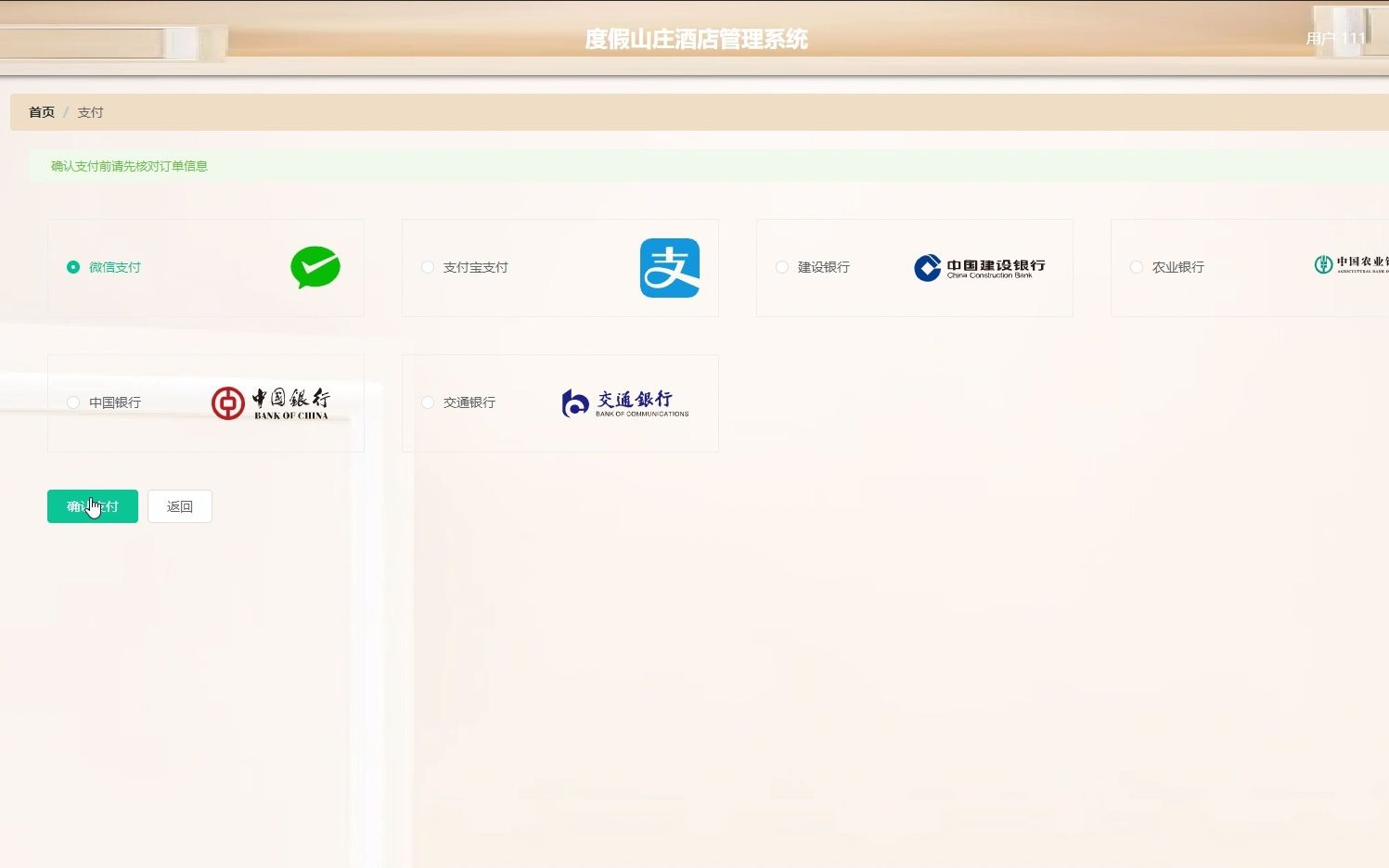Image resolution: width=1389 pixels, height=868 pixels.
Task: Click the 确认支付前请先核对订单信息 notice
Action: [x=129, y=166]
